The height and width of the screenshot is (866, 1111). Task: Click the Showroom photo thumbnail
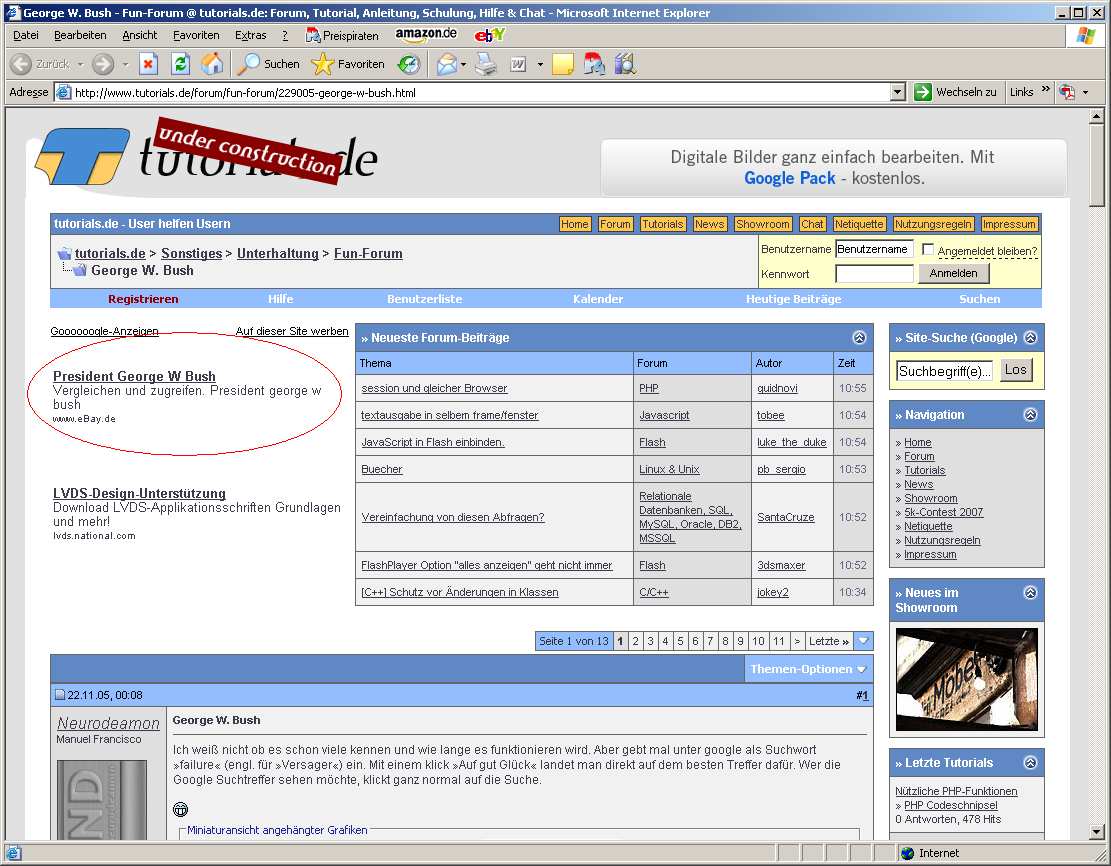point(966,679)
